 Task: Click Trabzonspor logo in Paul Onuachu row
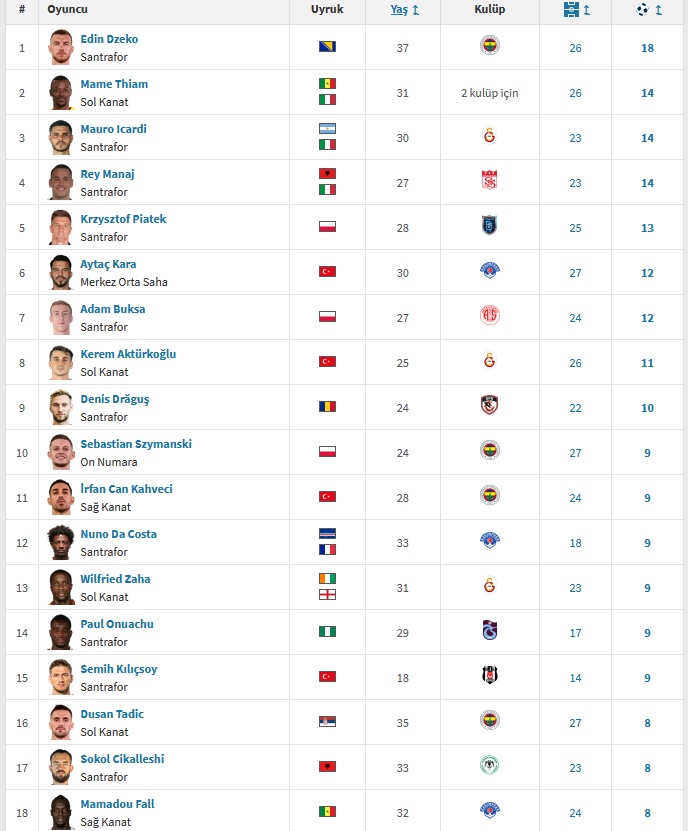490,630
